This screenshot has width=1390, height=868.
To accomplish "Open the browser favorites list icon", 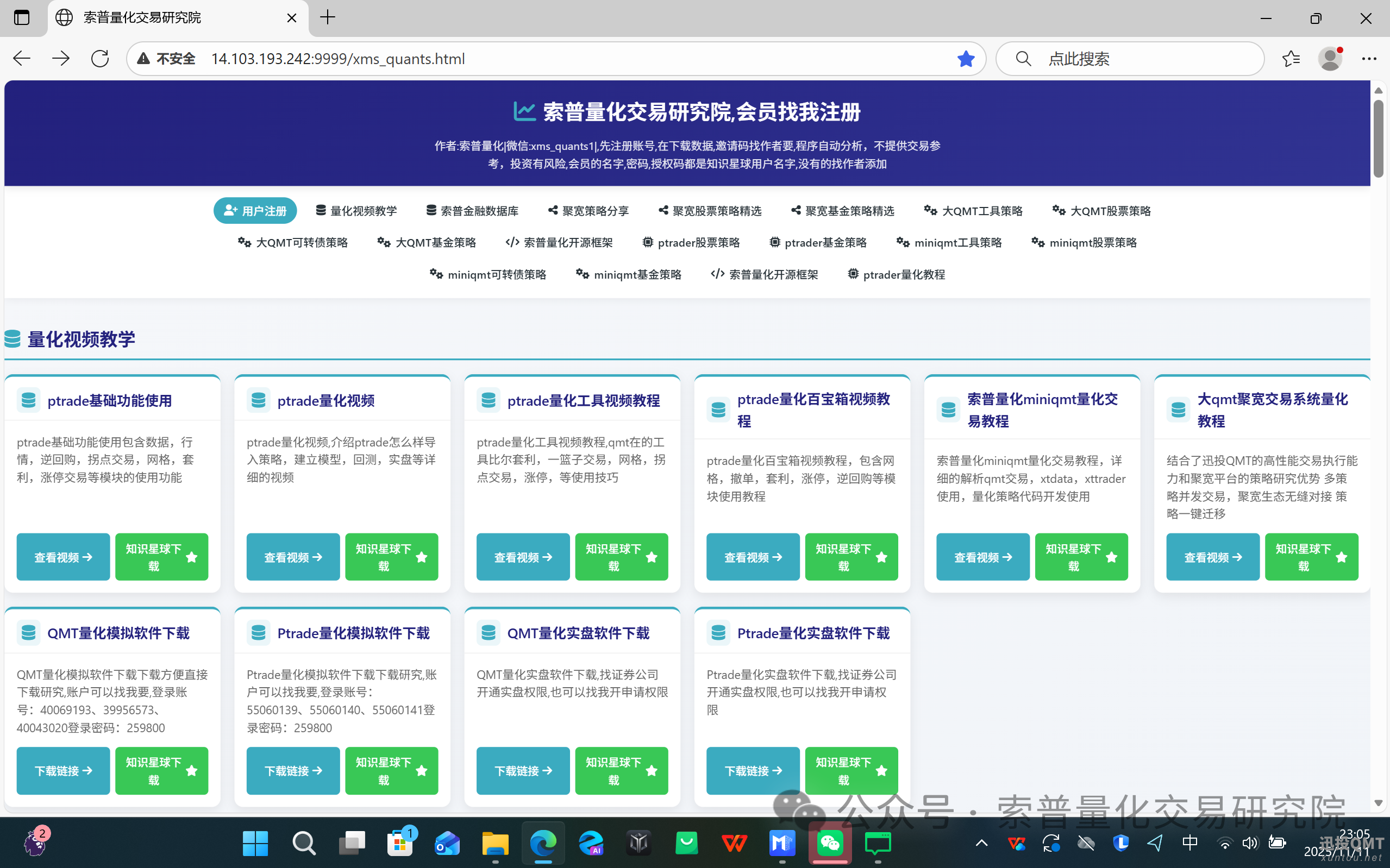I will coord(1291,59).
